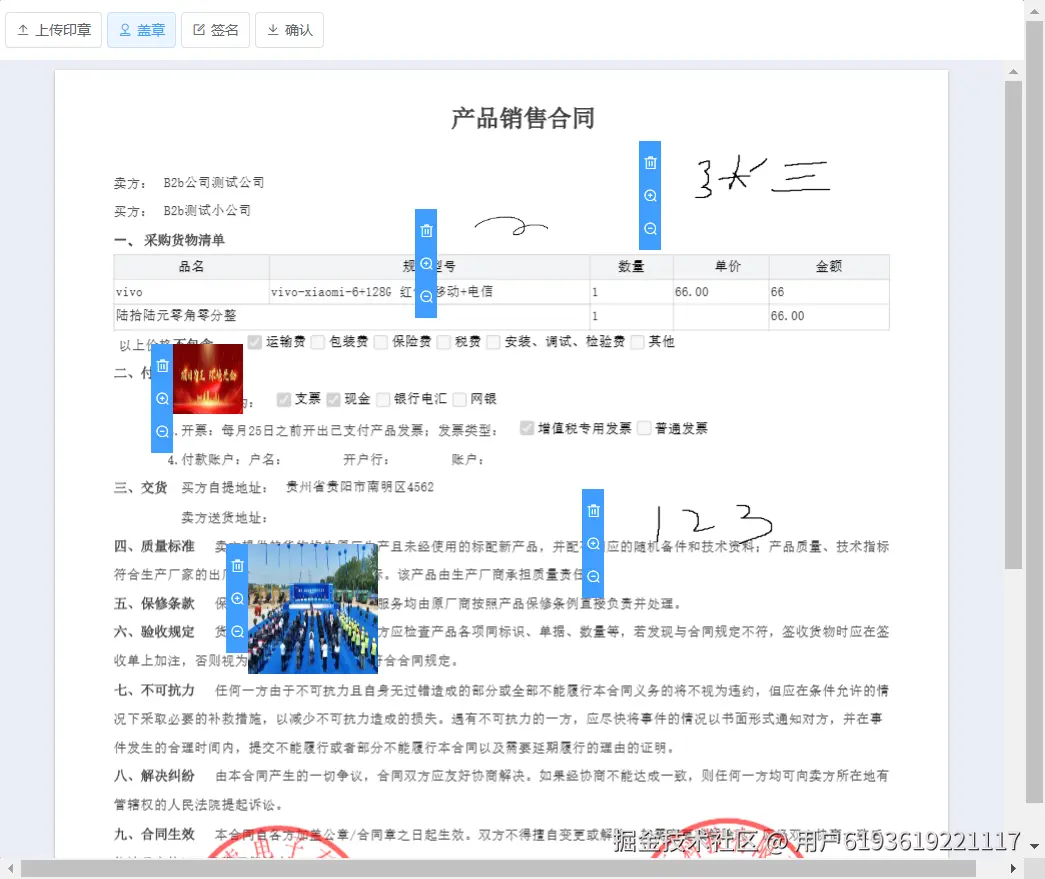Click the 数量 column header
This screenshot has width=1045, height=879.
pos(631,267)
